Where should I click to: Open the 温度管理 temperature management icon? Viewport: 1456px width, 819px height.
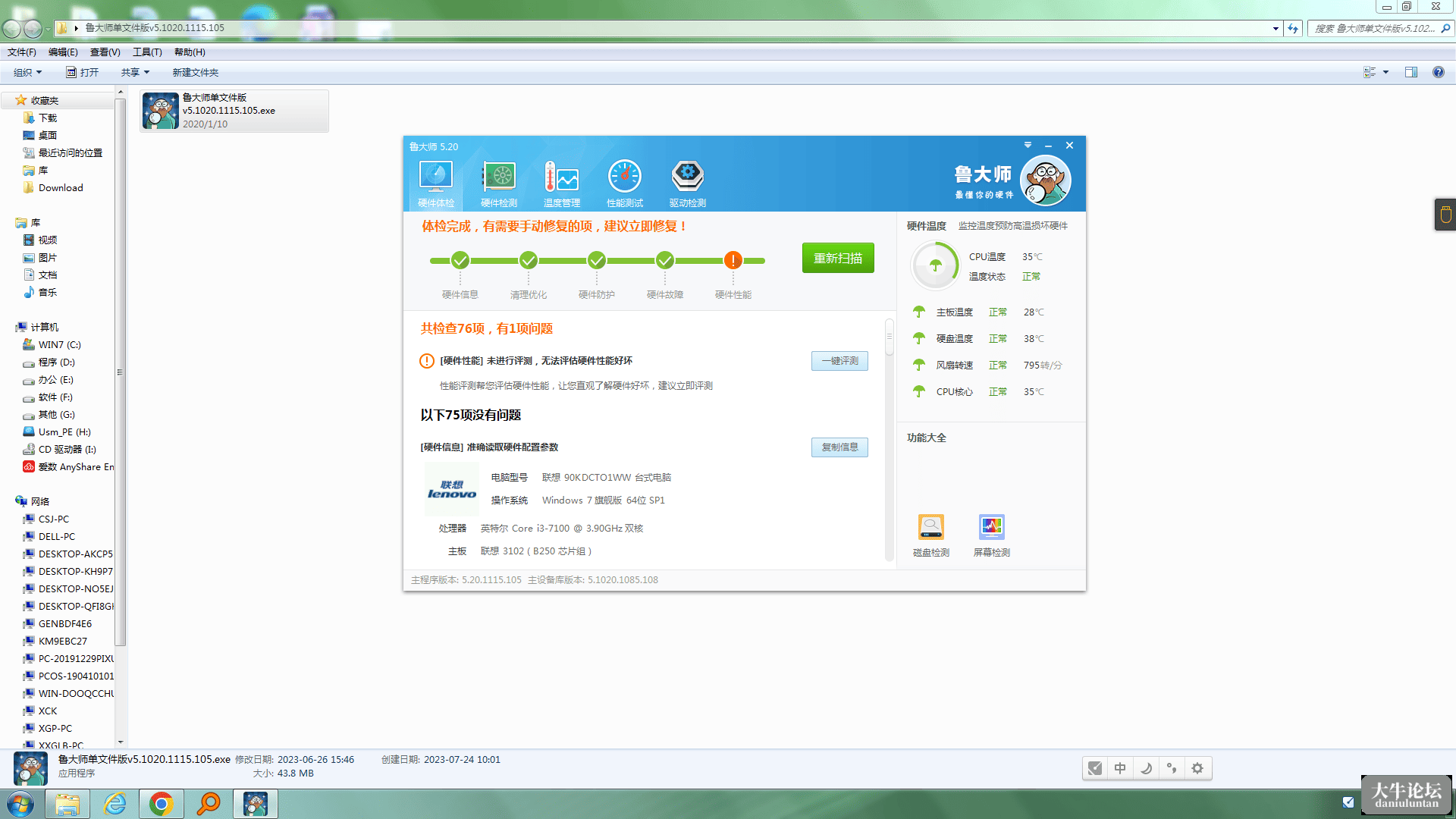click(x=562, y=184)
